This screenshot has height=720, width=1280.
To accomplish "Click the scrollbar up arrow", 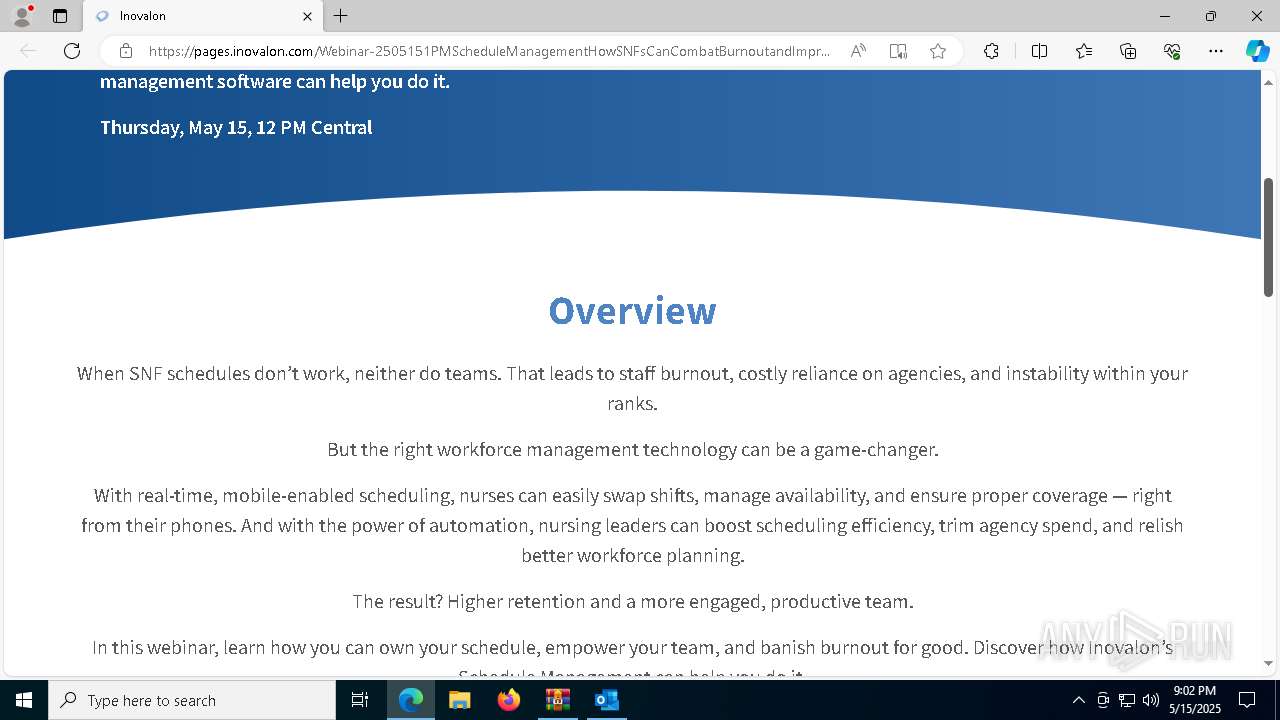I will point(1269,81).
